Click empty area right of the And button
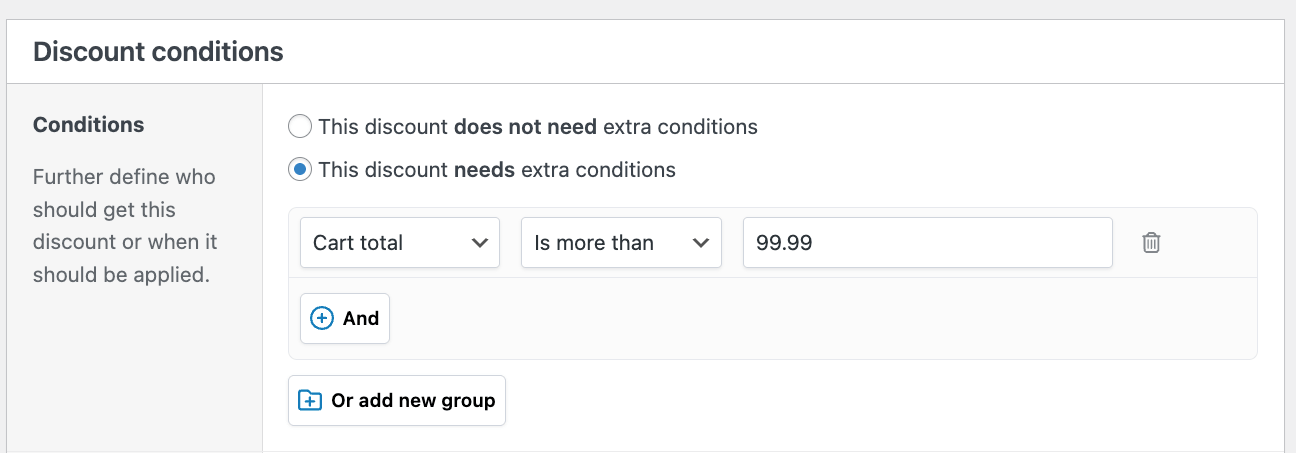 click(x=800, y=318)
